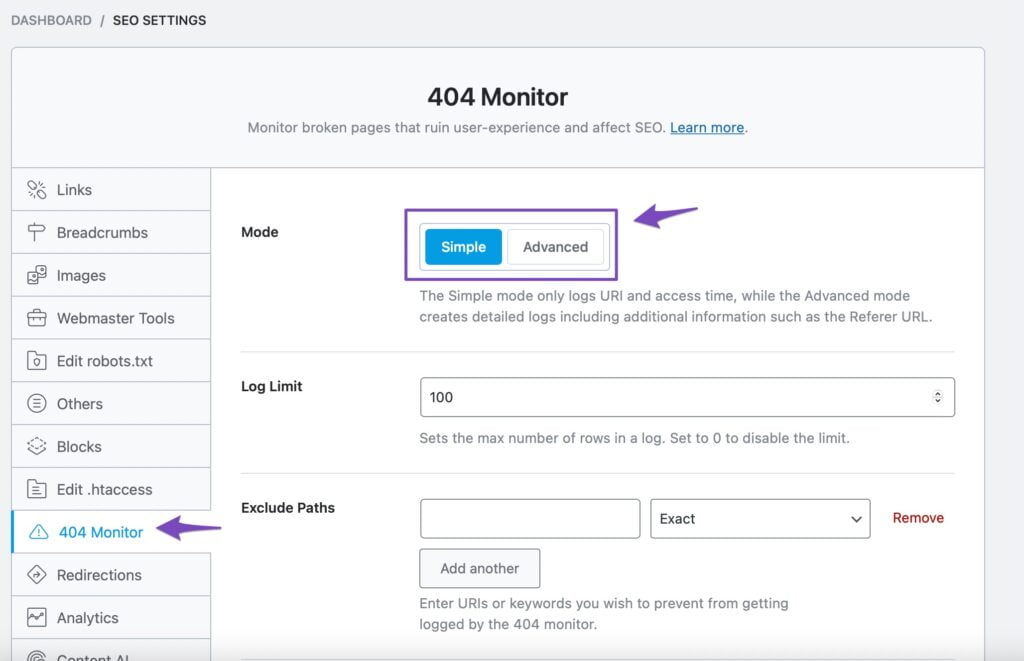The width and height of the screenshot is (1024, 661).
Task: Click the Links broken-chain icon
Action: [37, 189]
